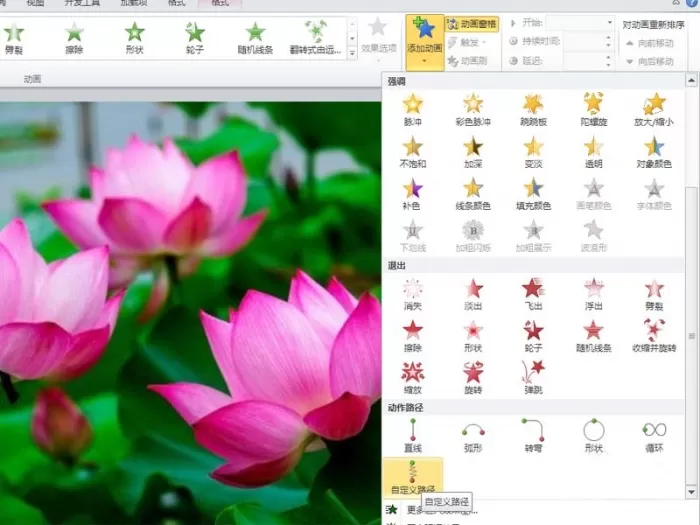Open the 添加动画 dropdown button

pyautogui.click(x=425, y=43)
